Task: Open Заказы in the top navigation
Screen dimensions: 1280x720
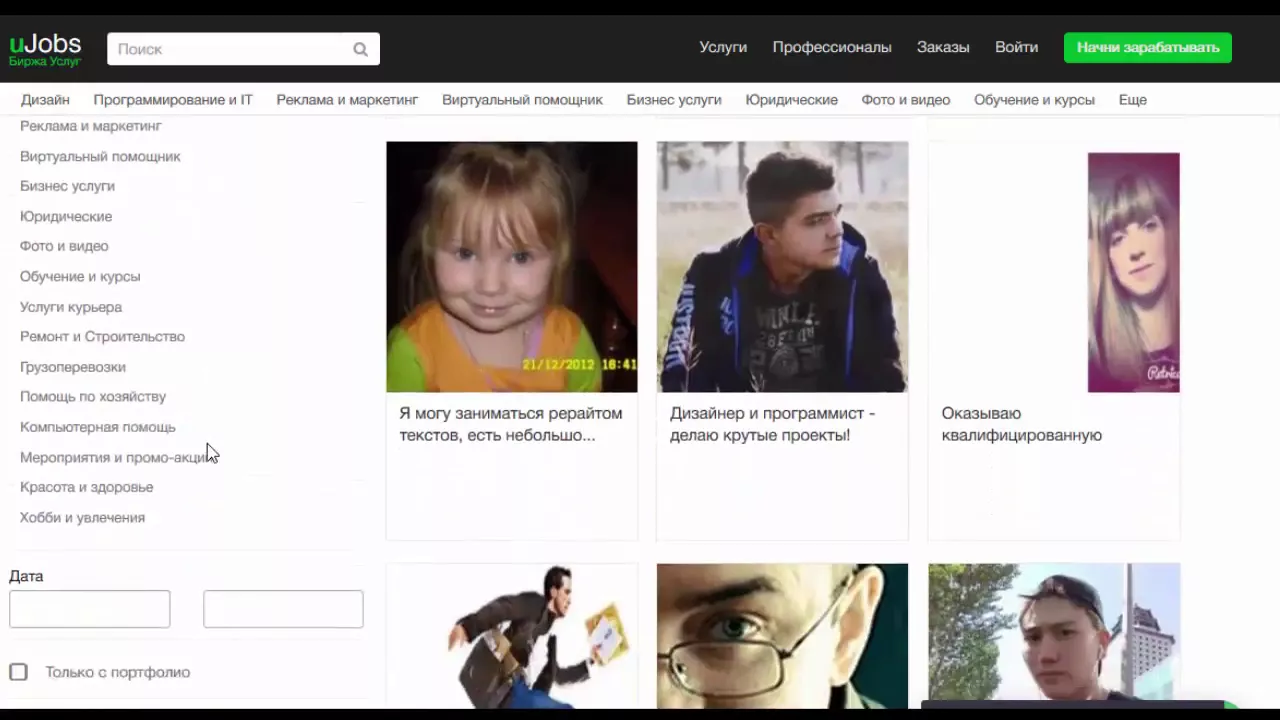Action: pyautogui.click(x=943, y=47)
